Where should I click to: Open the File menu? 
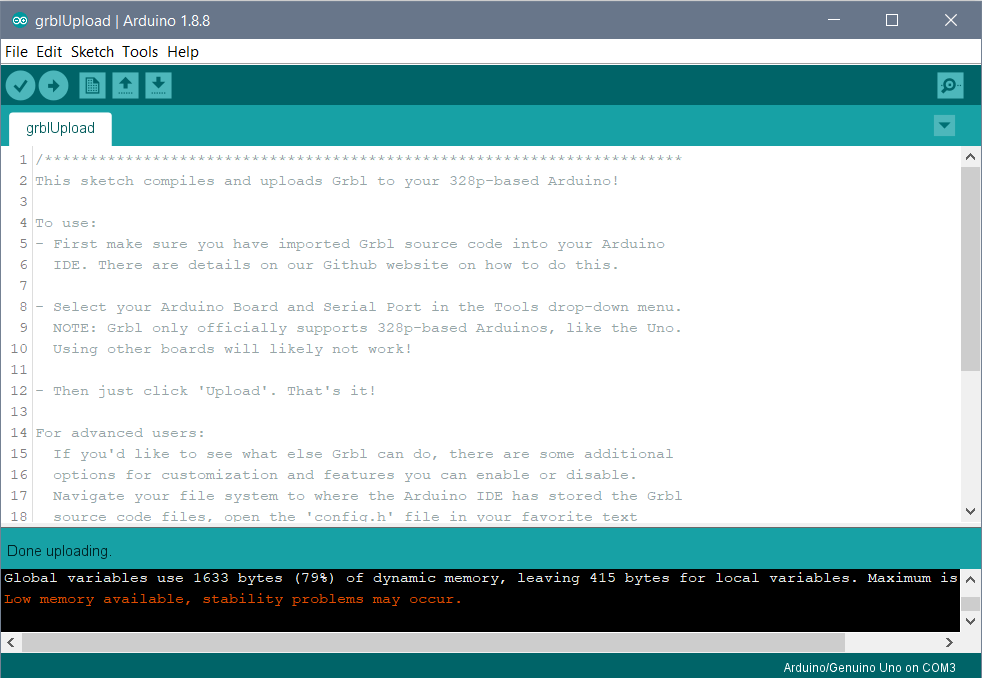tap(16, 52)
